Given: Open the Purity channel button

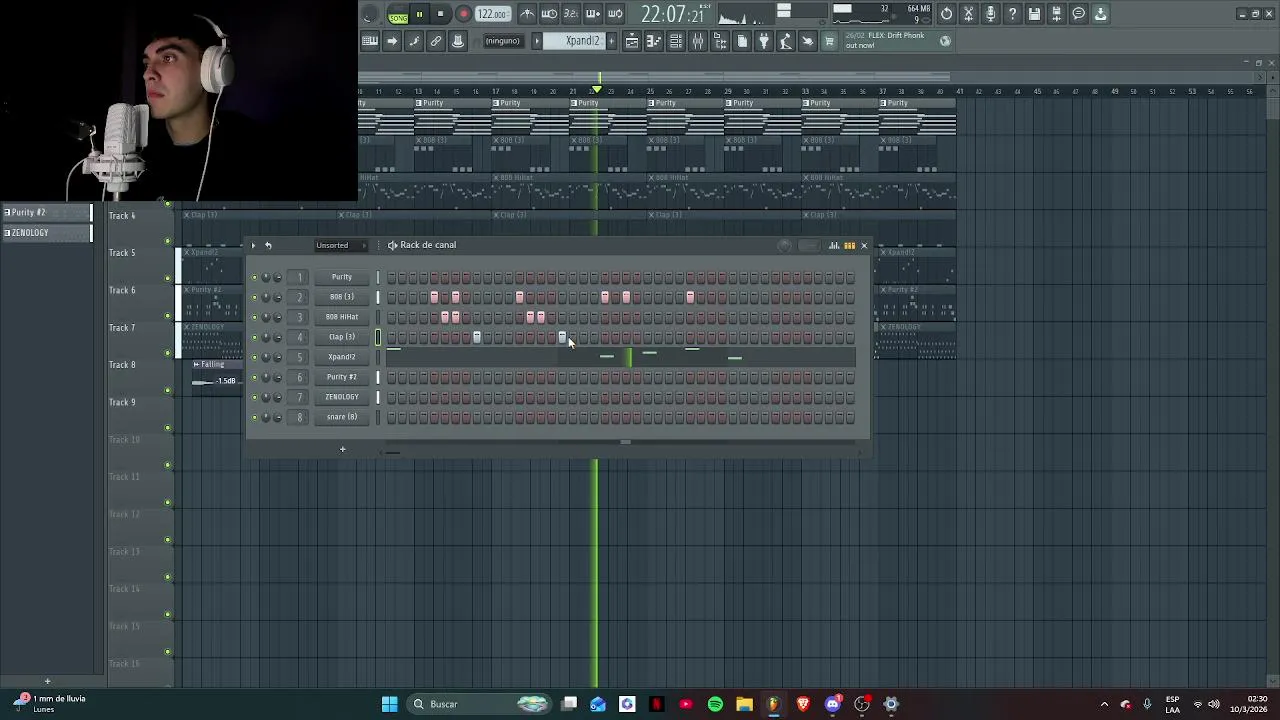Looking at the screenshot, I should 342,277.
